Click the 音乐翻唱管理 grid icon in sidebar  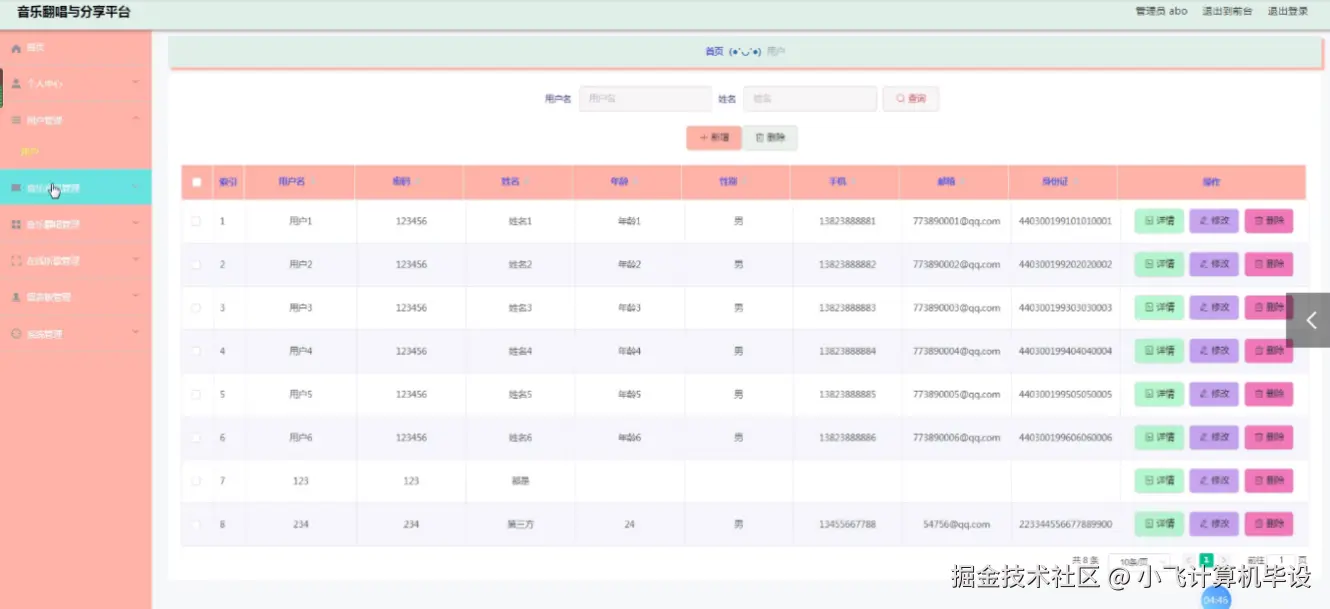point(15,225)
